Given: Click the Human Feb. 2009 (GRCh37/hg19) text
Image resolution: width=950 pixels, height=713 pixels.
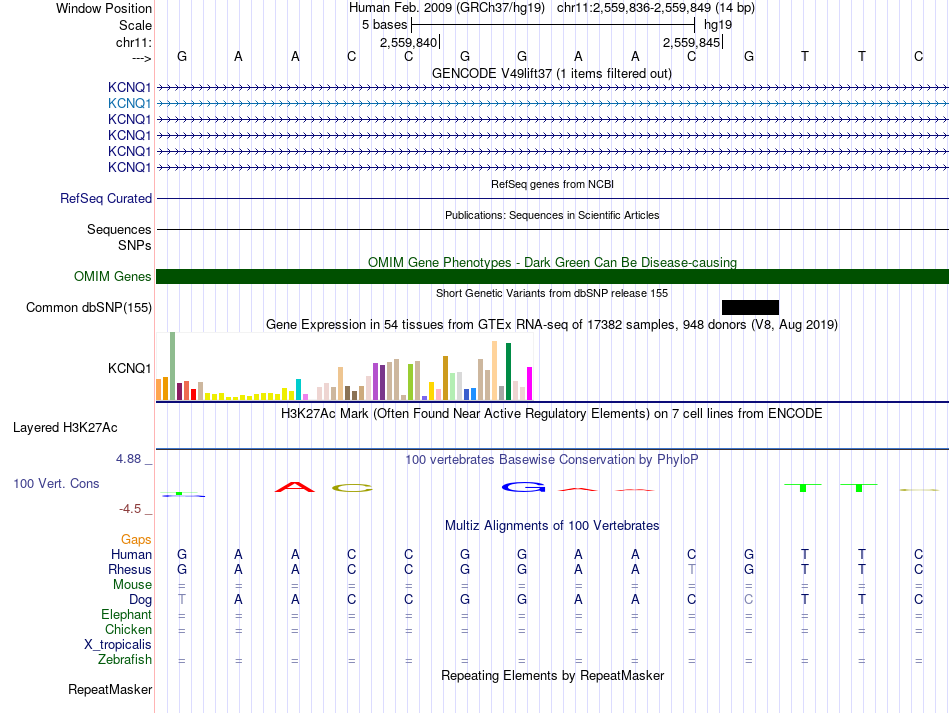Looking at the screenshot, I should (447, 8).
